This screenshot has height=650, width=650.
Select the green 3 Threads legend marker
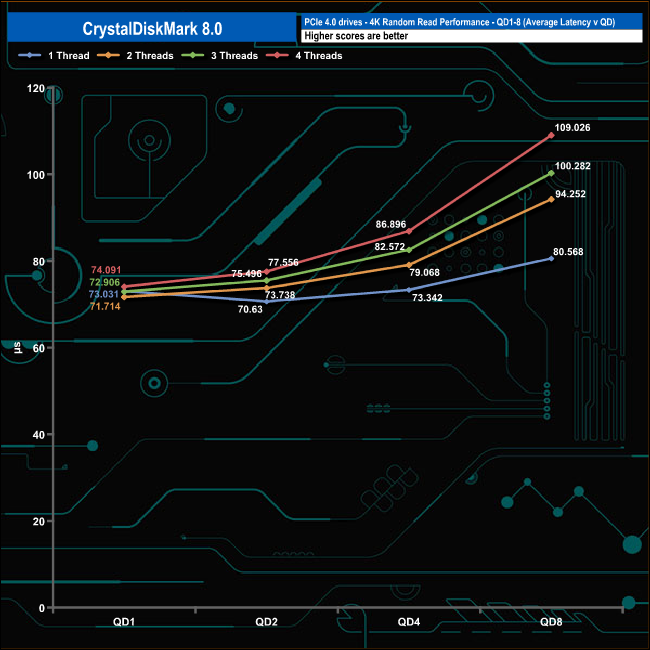(193, 55)
